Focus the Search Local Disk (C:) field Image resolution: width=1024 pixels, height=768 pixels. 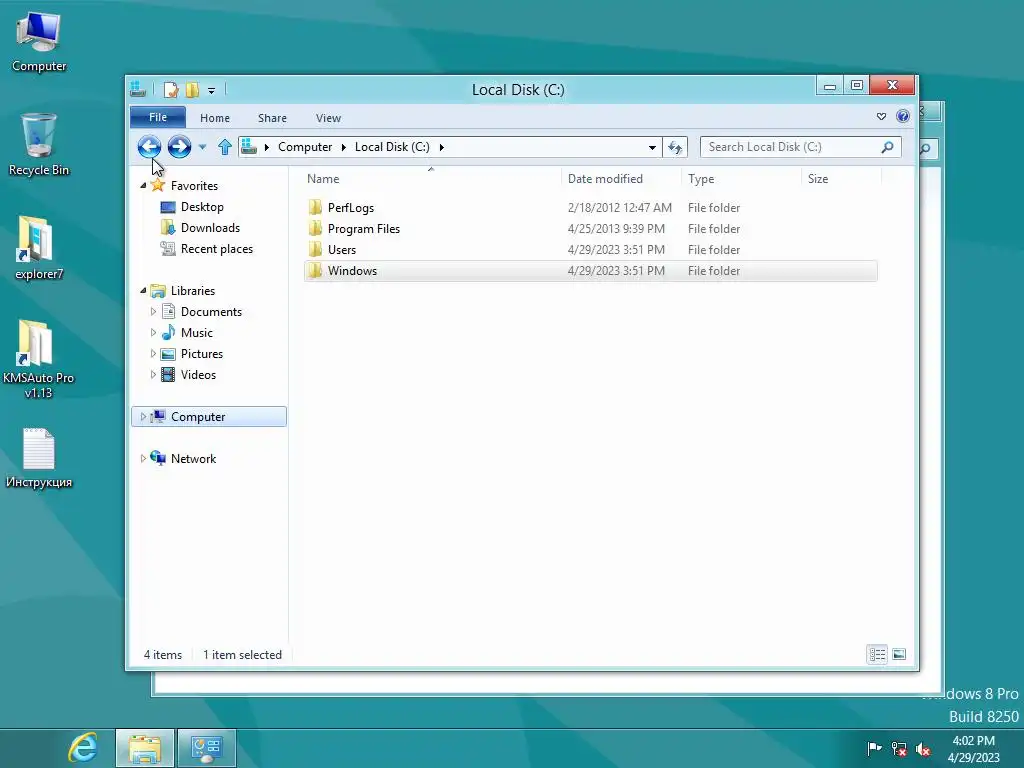[801, 147]
